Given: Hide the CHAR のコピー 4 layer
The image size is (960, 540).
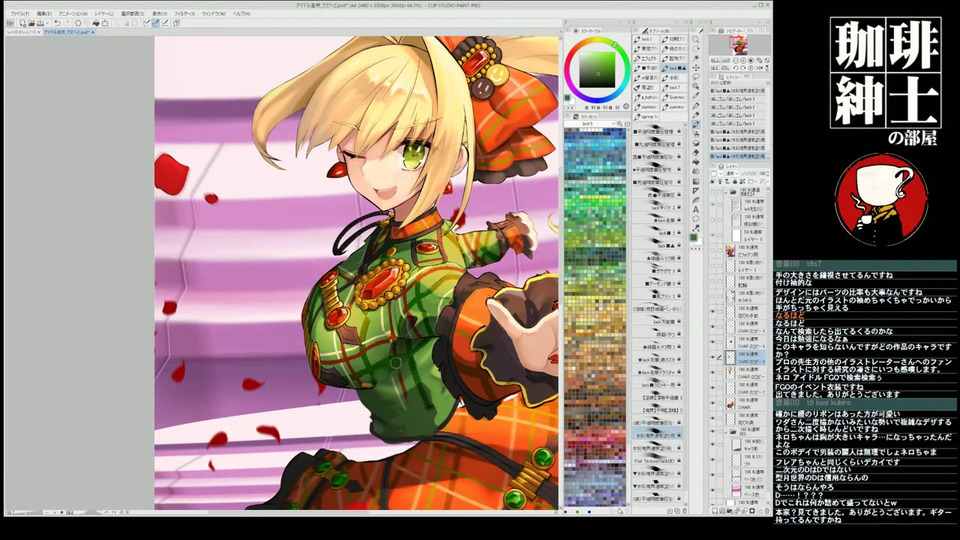Looking at the screenshot, I should pos(712,342).
